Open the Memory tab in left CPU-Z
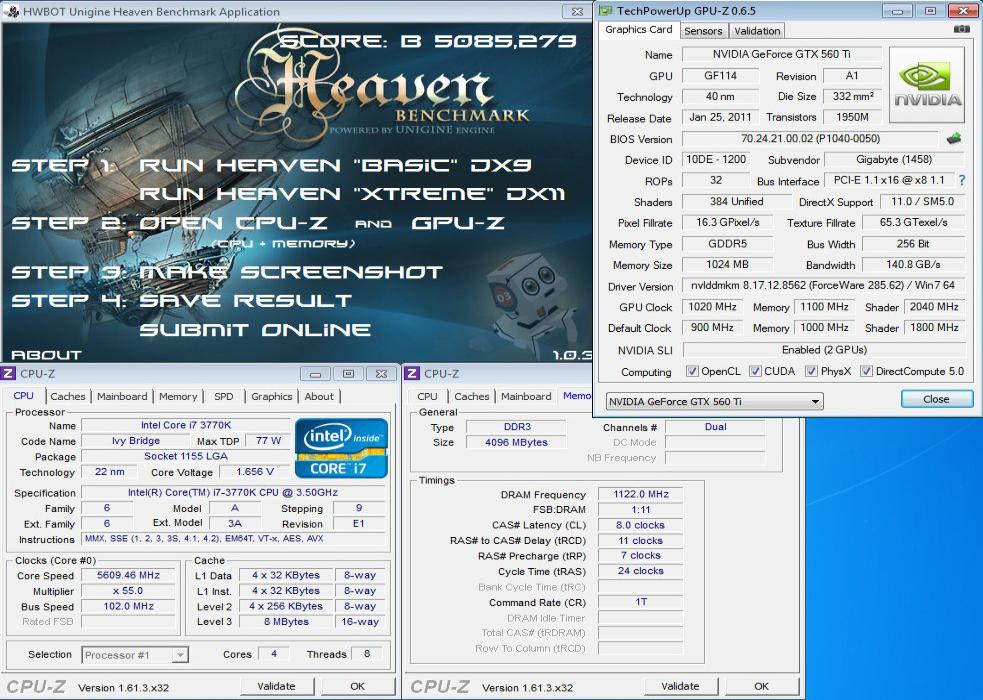This screenshot has height=700, width=983. 178,396
